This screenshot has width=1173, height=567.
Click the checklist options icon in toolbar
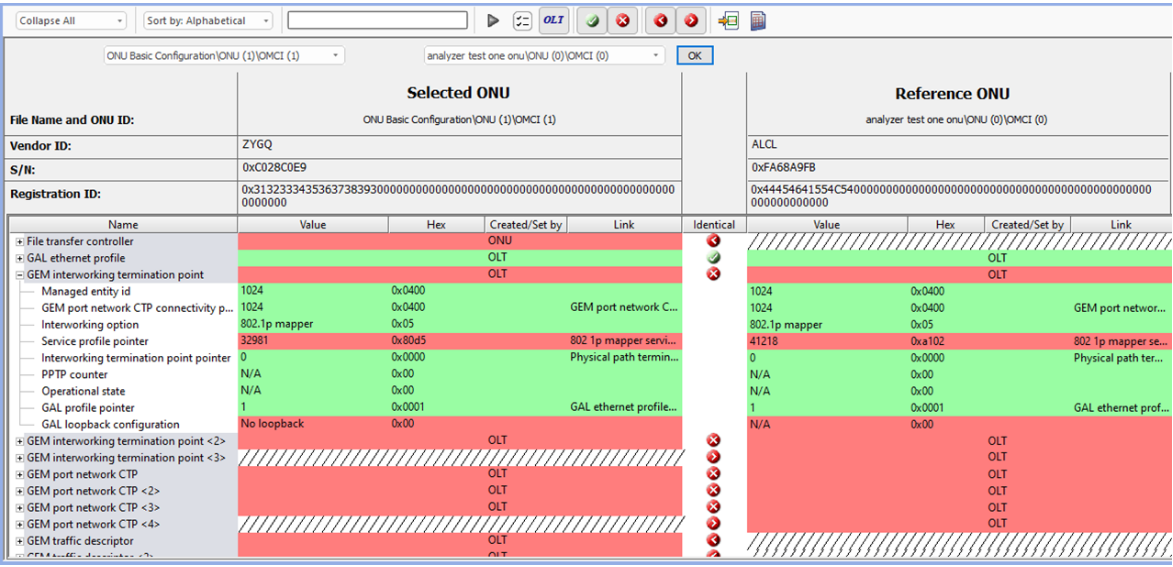pyautogui.click(x=521, y=20)
